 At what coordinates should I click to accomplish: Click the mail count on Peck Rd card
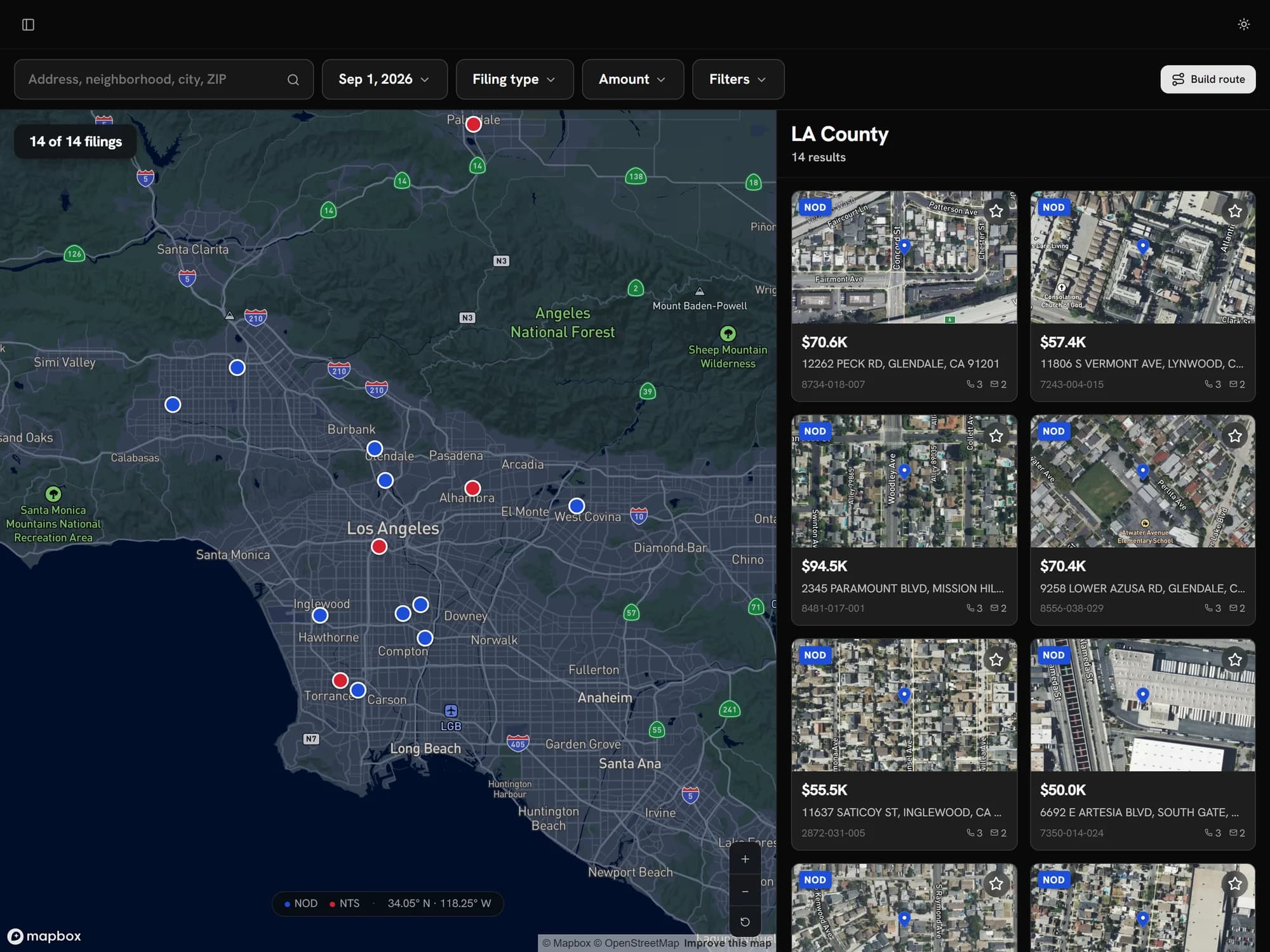click(x=999, y=384)
